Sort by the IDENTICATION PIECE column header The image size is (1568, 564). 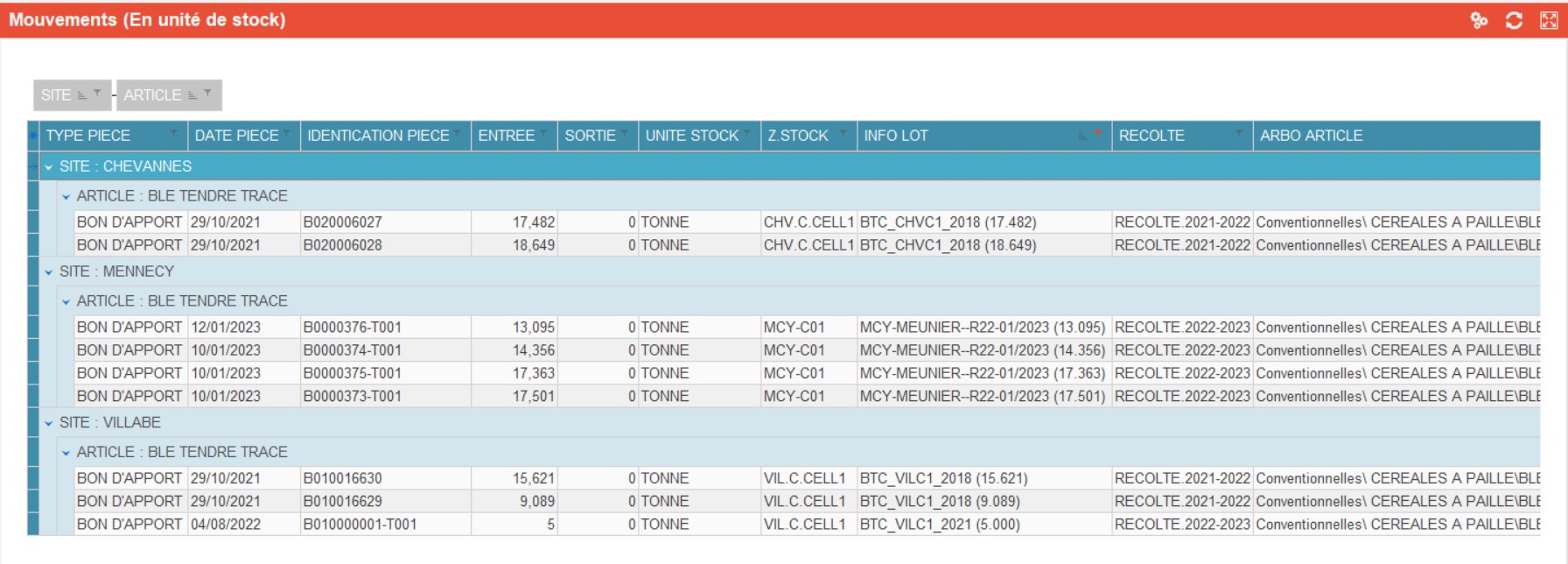(x=378, y=136)
